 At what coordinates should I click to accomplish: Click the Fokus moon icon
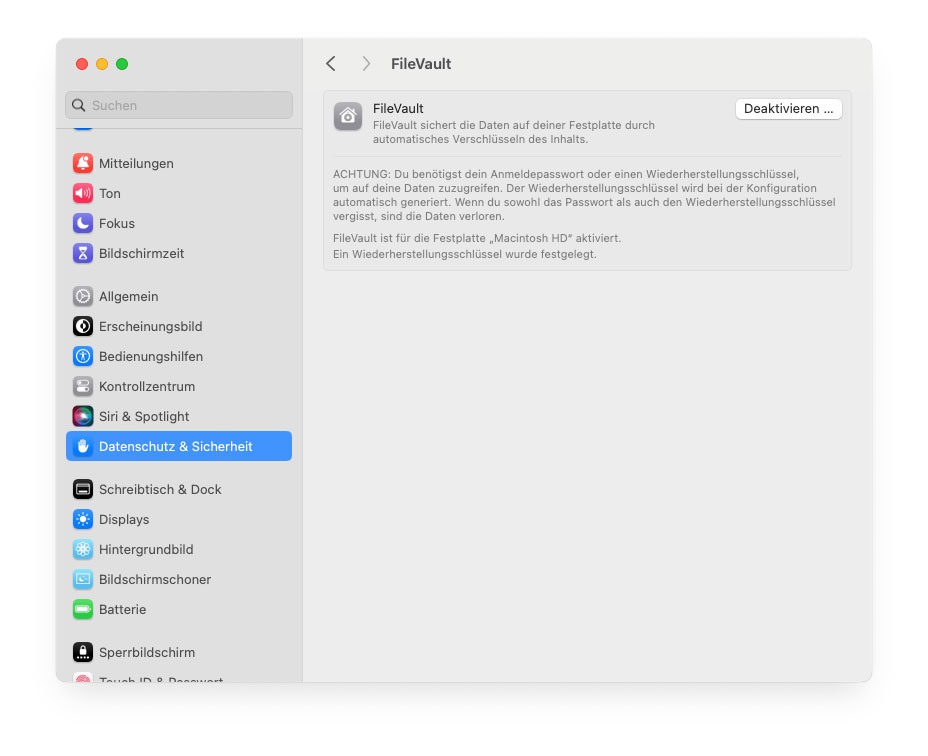pyautogui.click(x=83, y=223)
